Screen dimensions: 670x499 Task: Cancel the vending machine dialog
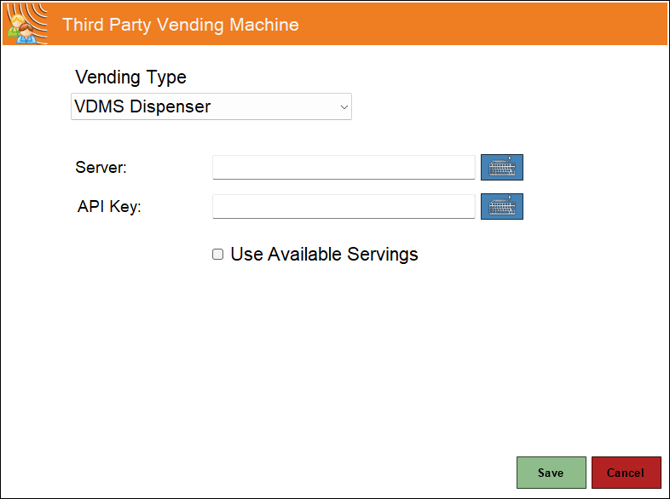tap(626, 473)
